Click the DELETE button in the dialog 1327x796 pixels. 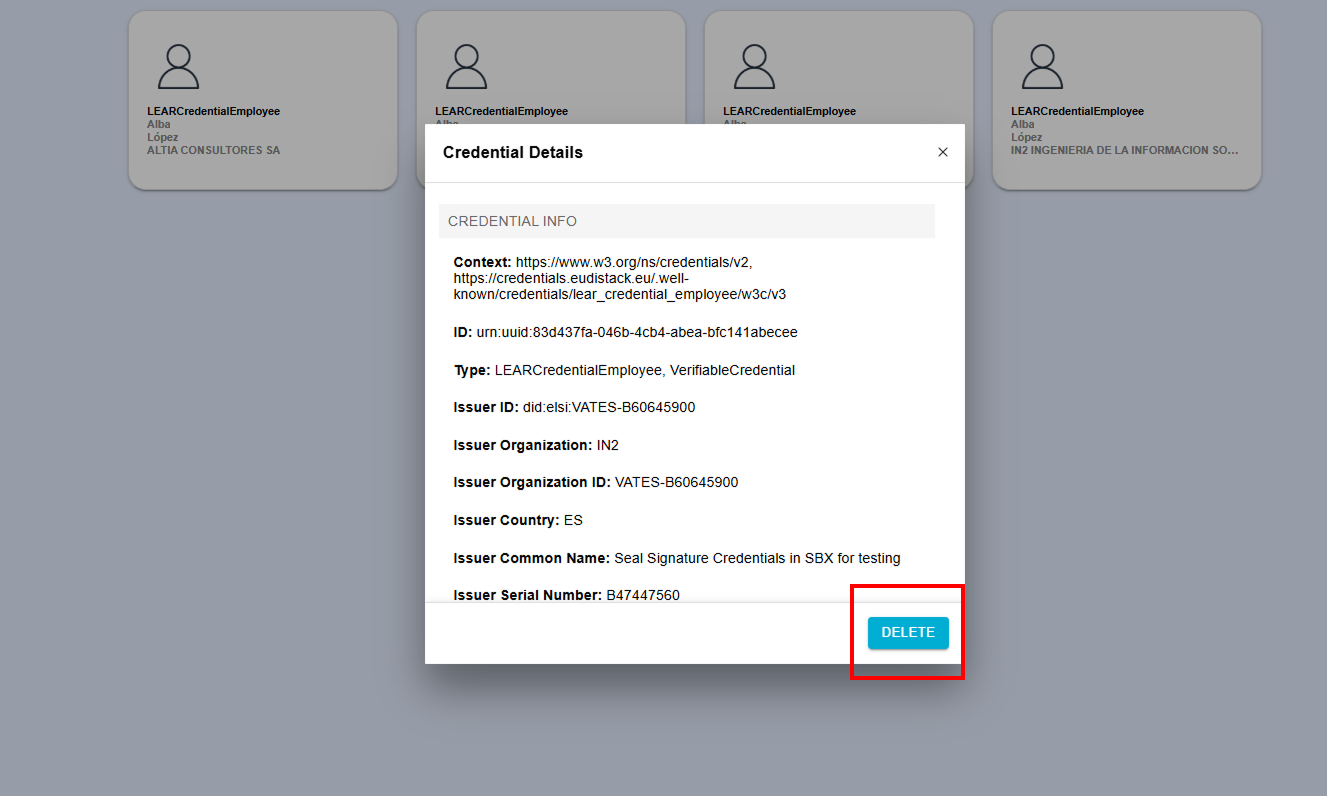(907, 633)
